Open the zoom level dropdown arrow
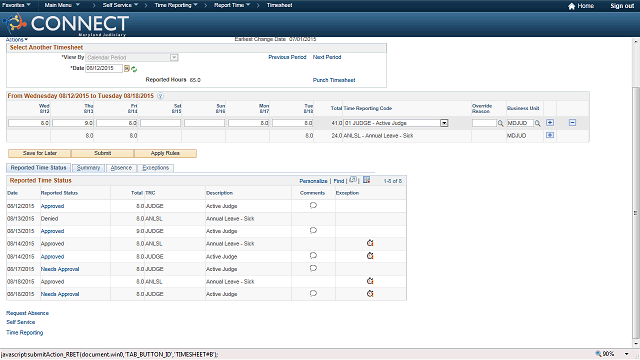 627,354
